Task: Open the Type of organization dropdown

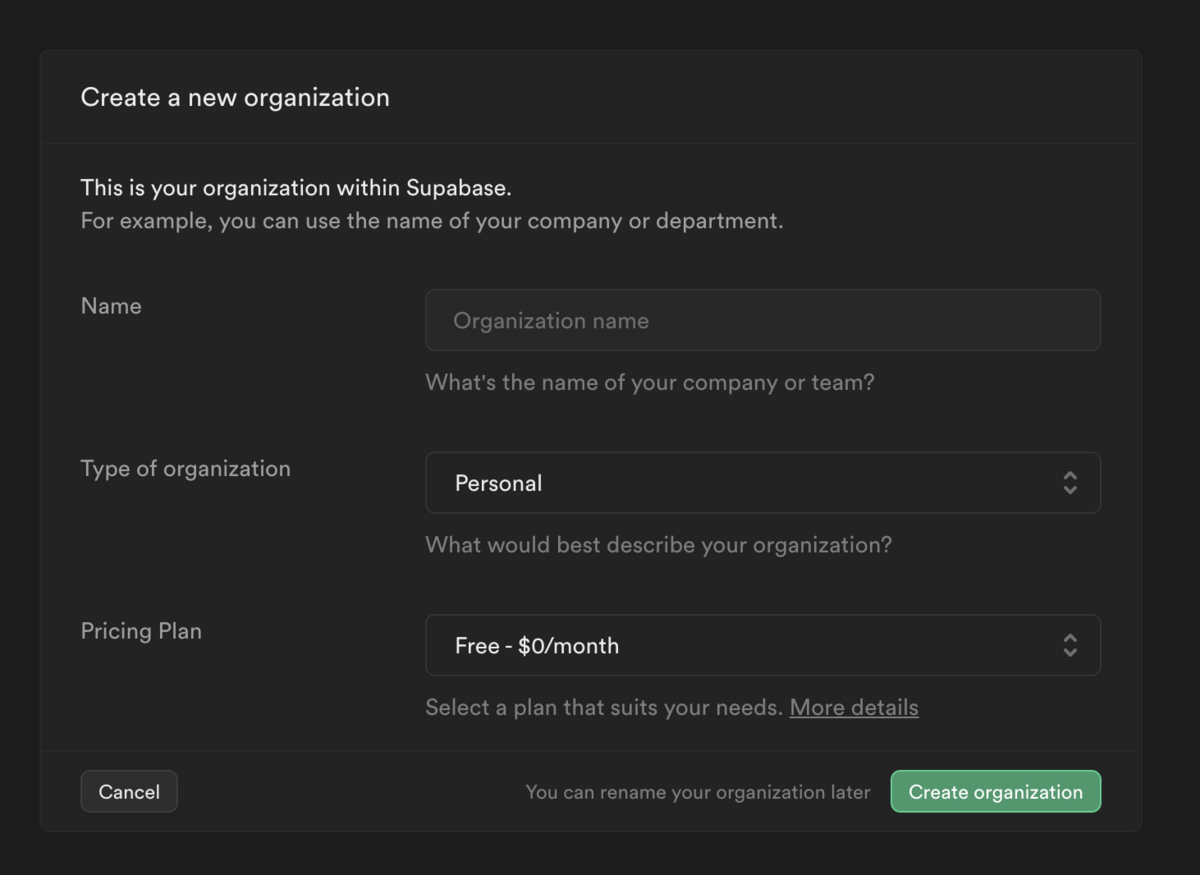Action: point(762,483)
